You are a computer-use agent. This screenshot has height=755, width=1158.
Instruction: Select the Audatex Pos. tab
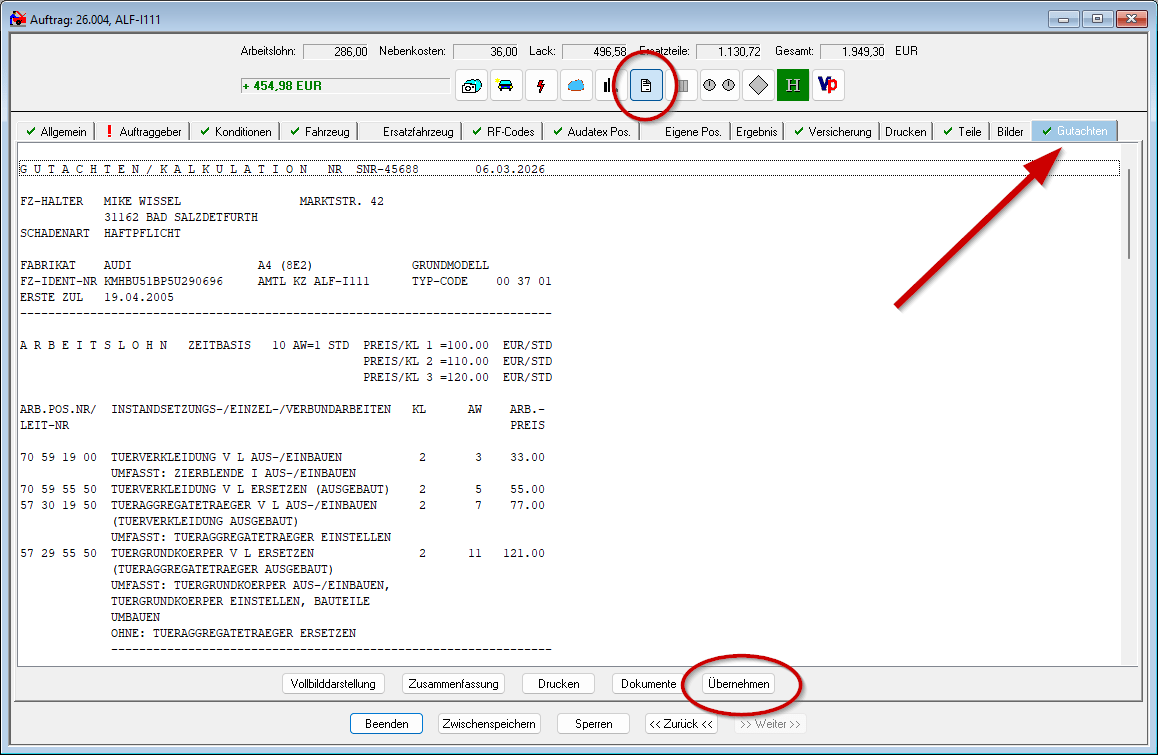coord(591,131)
